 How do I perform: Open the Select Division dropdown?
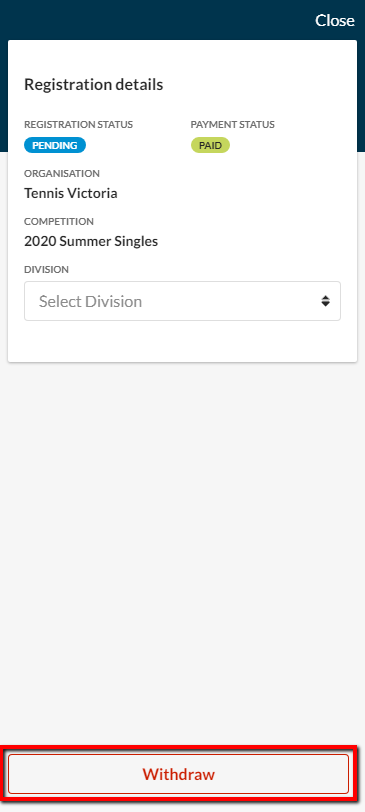[182, 301]
